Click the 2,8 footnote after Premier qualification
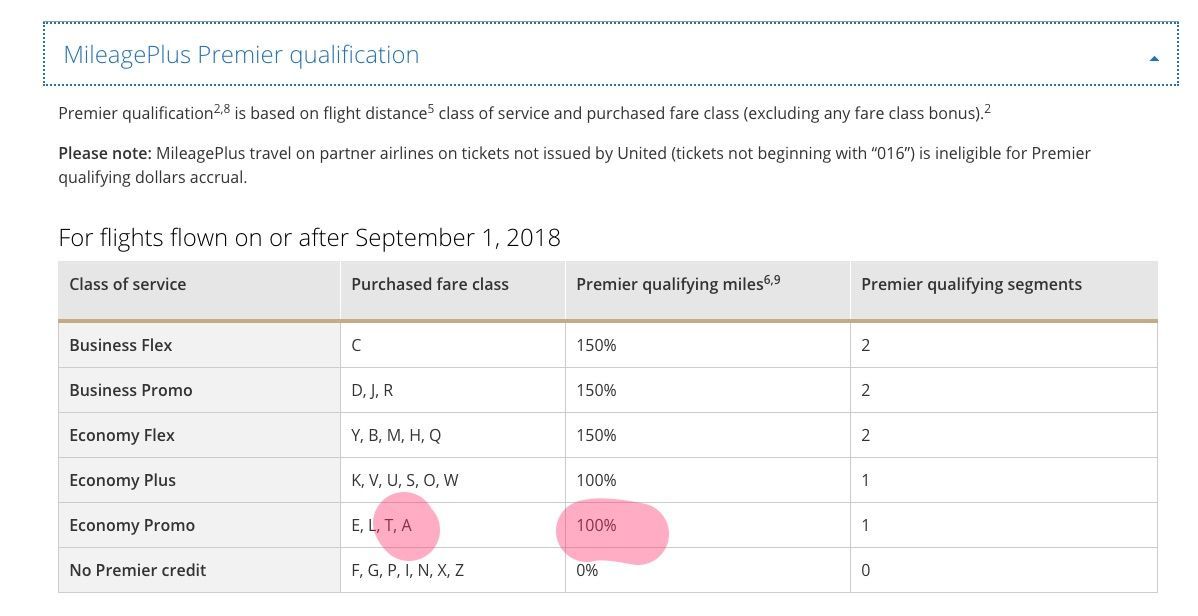 [222, 109]
